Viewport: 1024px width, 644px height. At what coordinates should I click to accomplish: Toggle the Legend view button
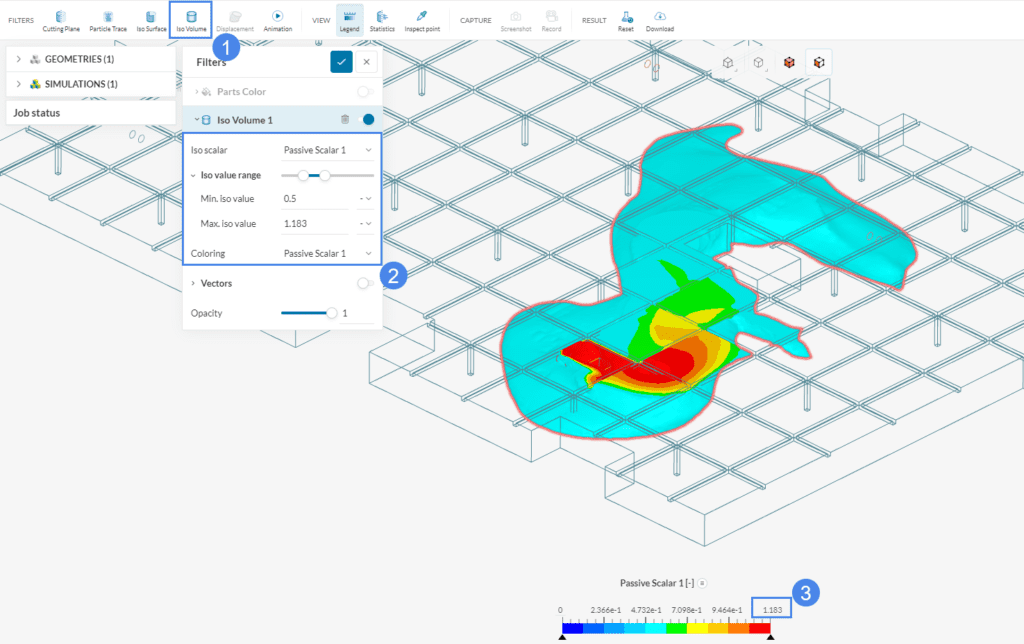tap(349, 17)
